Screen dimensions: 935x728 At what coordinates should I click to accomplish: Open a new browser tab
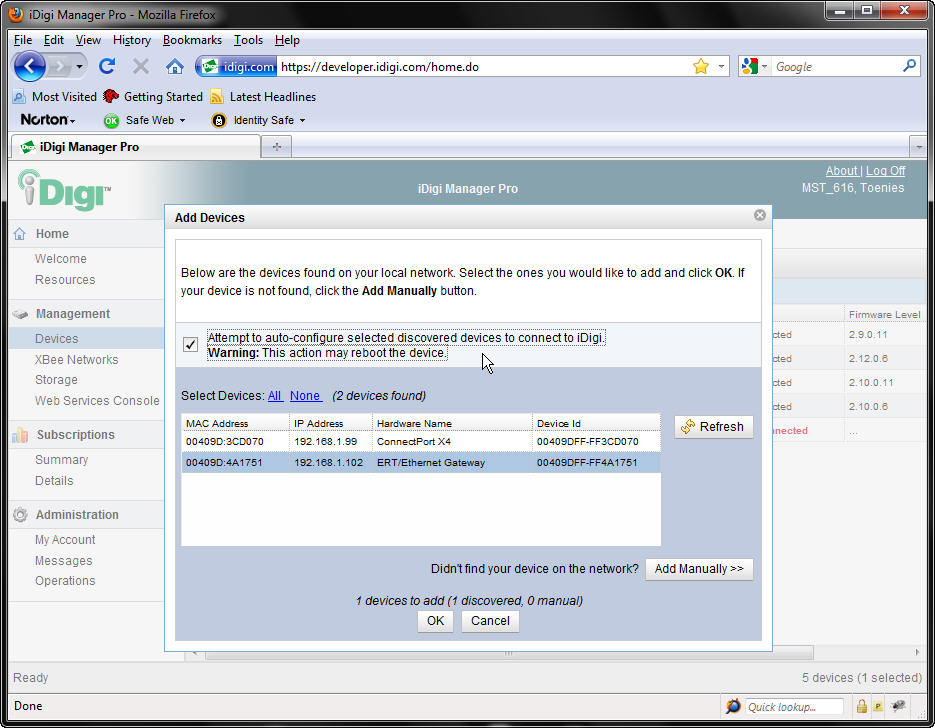tap(276, 147)
